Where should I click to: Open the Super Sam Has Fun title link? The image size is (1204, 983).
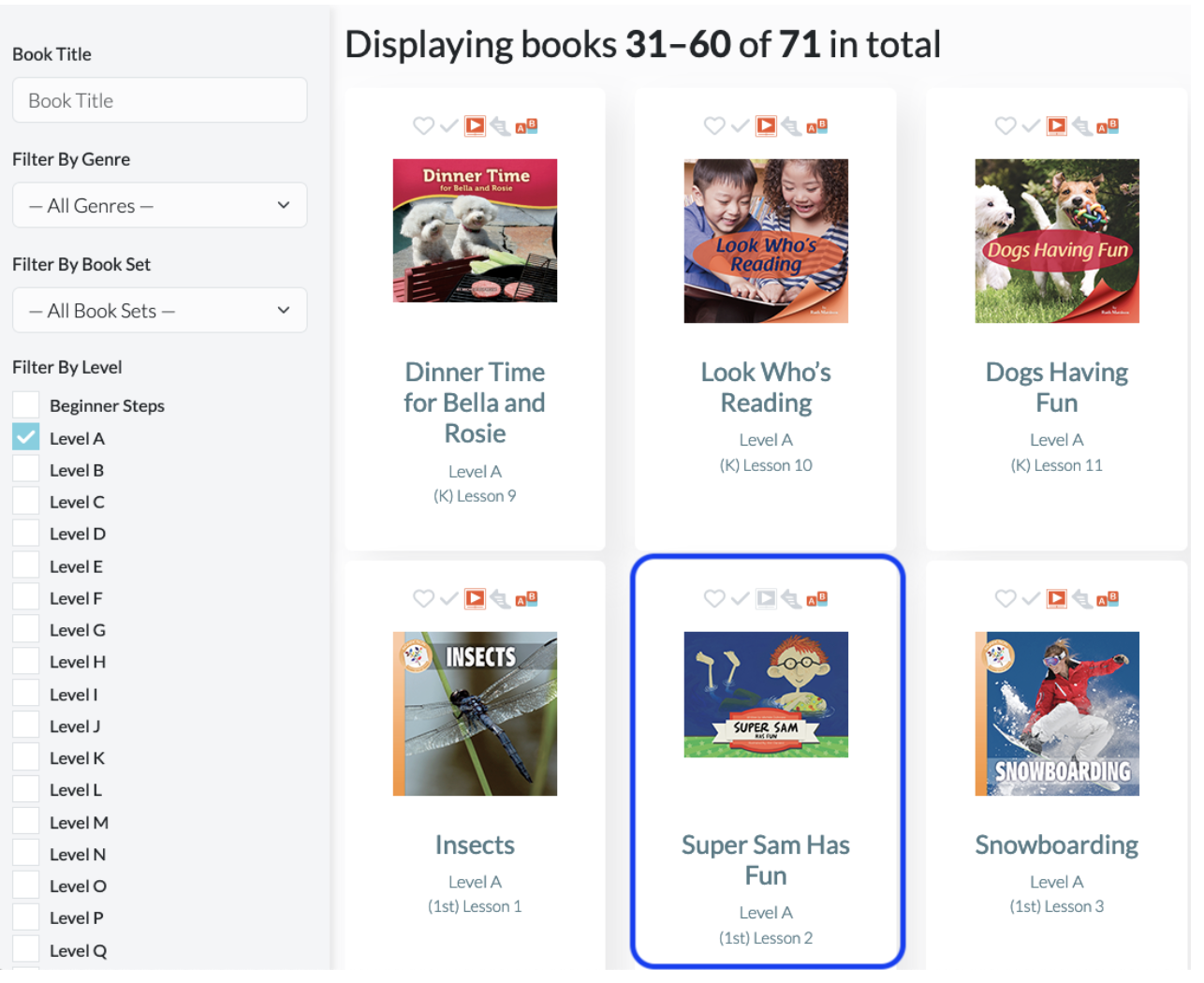pos(766,859)
